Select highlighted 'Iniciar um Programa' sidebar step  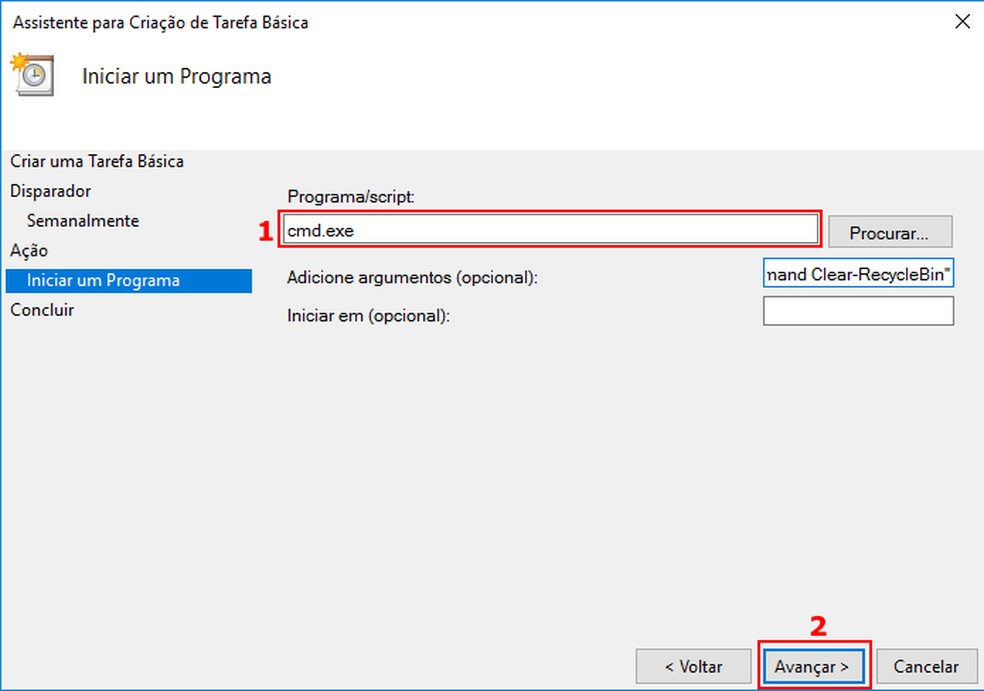104,280
